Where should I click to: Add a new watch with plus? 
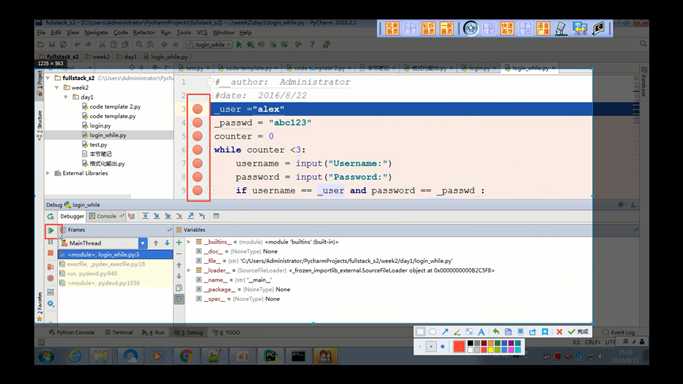click(x=179, y=243)
